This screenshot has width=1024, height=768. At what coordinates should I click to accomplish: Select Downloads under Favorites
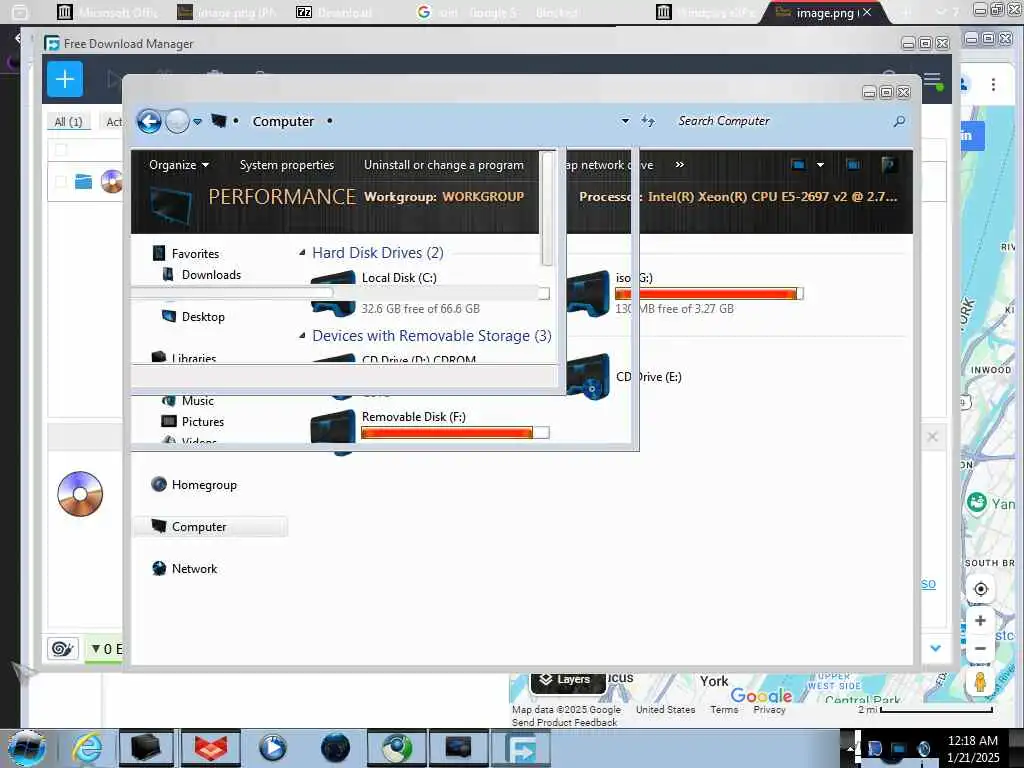[211, 275]
